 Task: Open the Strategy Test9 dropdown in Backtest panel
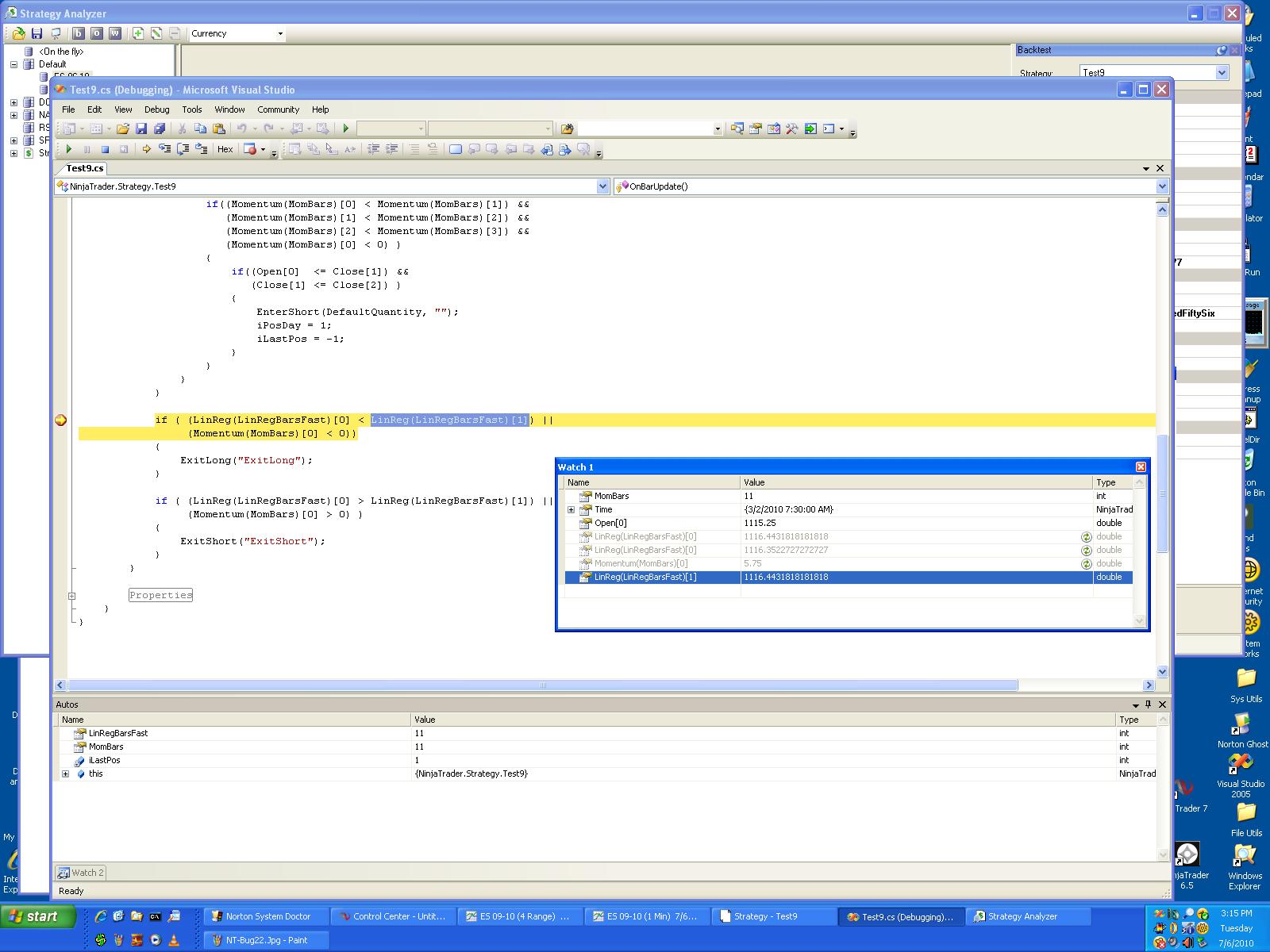(x=1222, y=73)
